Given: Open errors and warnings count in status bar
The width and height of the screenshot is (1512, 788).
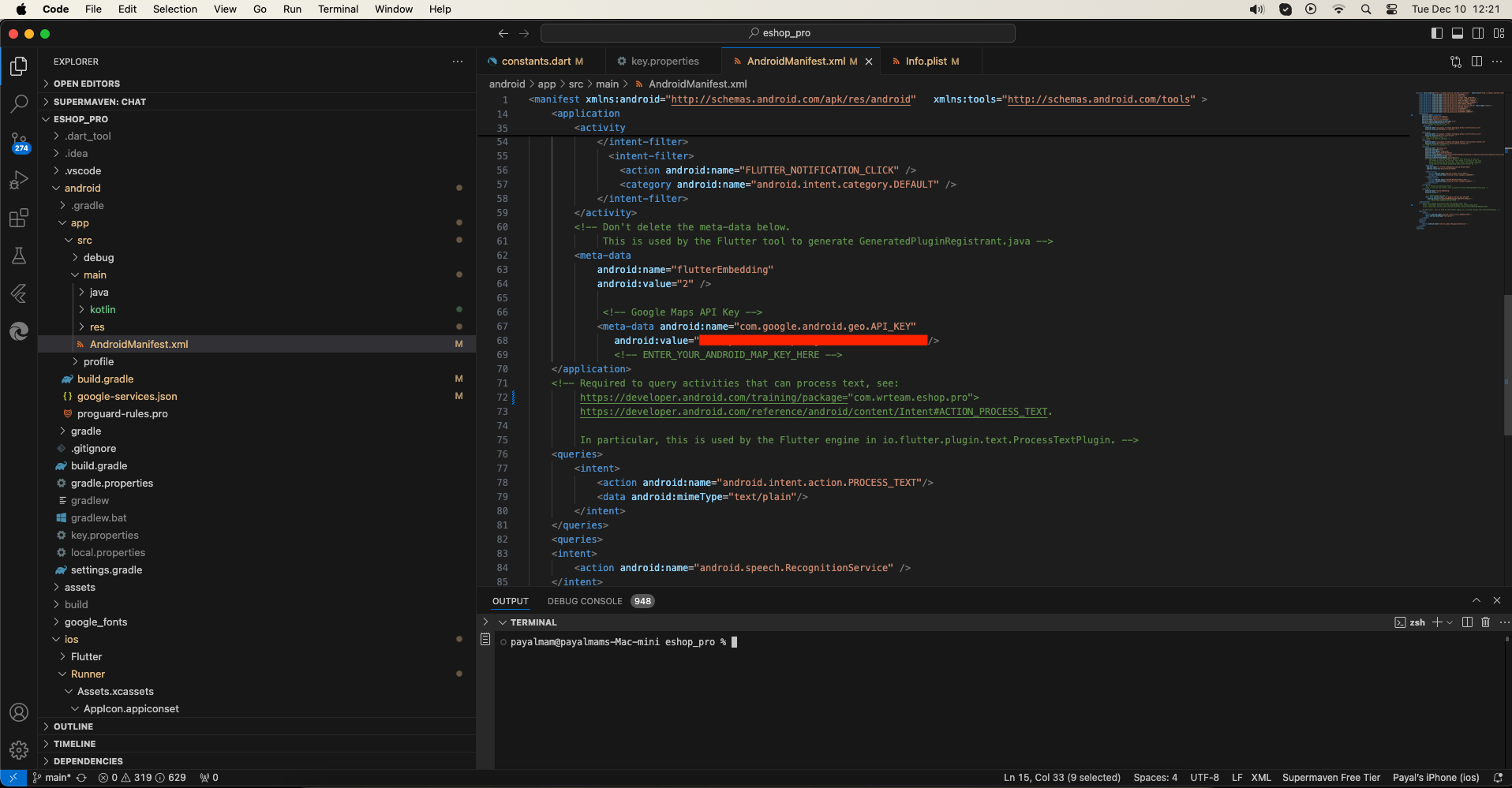Looking at the screenshot, I should pyautogui.click(x=142, y=778).
